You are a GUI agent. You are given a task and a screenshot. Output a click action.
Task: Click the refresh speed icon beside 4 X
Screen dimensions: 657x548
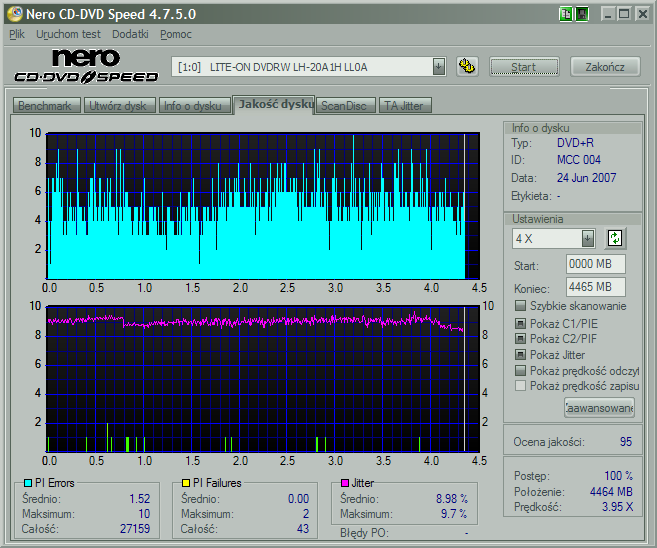615,238
